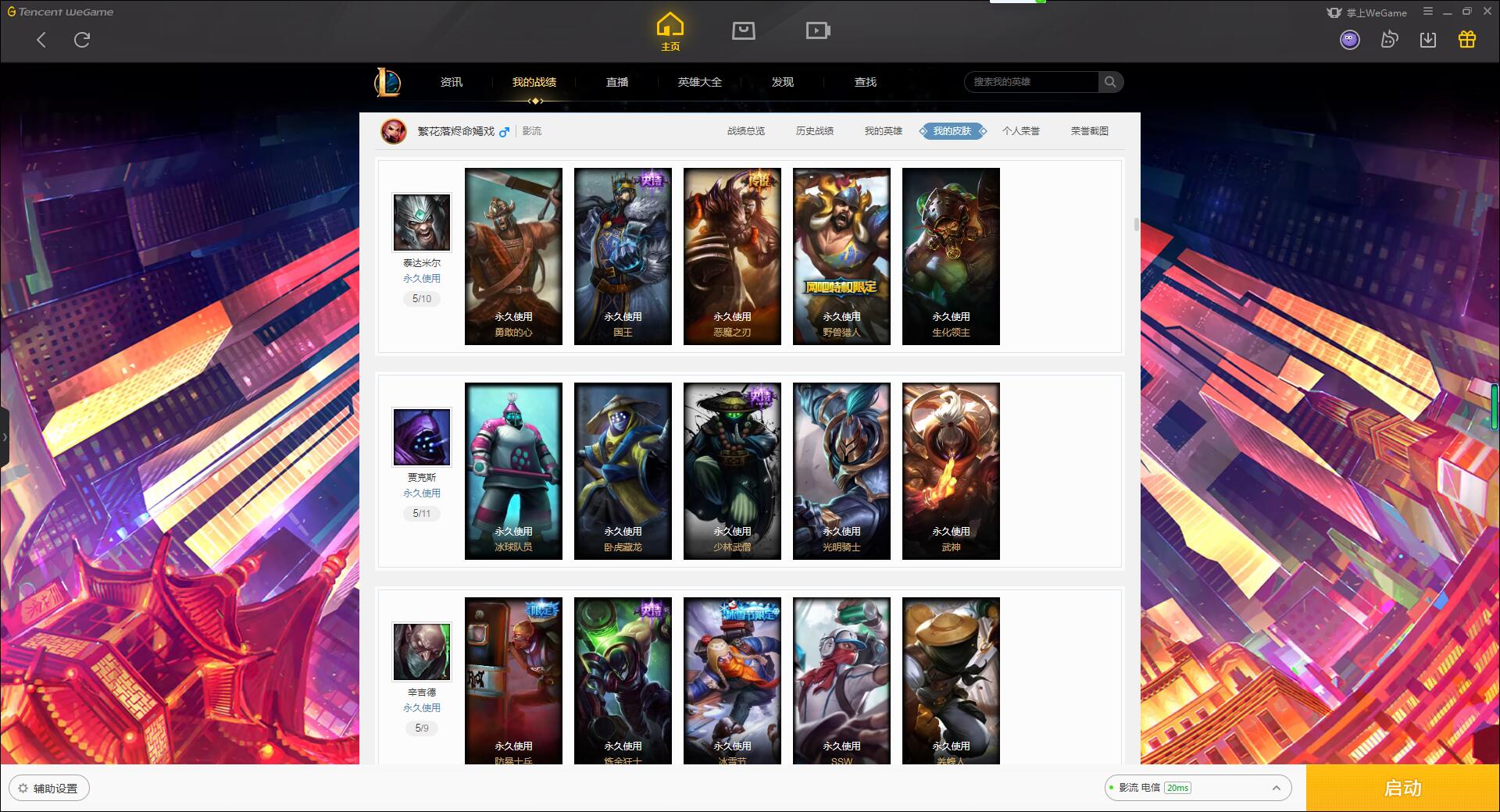The width and height of the screenshot is (1500, 812).
Task: Open the 武神 skin card
Action: click(x=951, y=471)
